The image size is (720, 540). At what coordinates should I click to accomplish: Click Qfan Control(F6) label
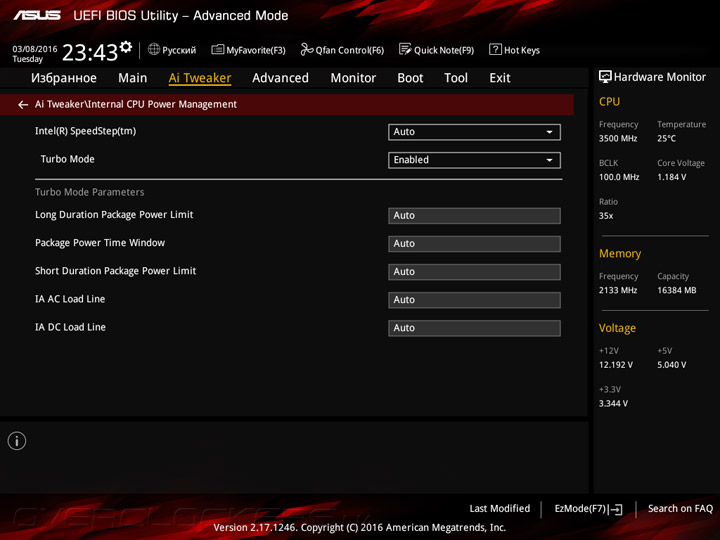349,50
